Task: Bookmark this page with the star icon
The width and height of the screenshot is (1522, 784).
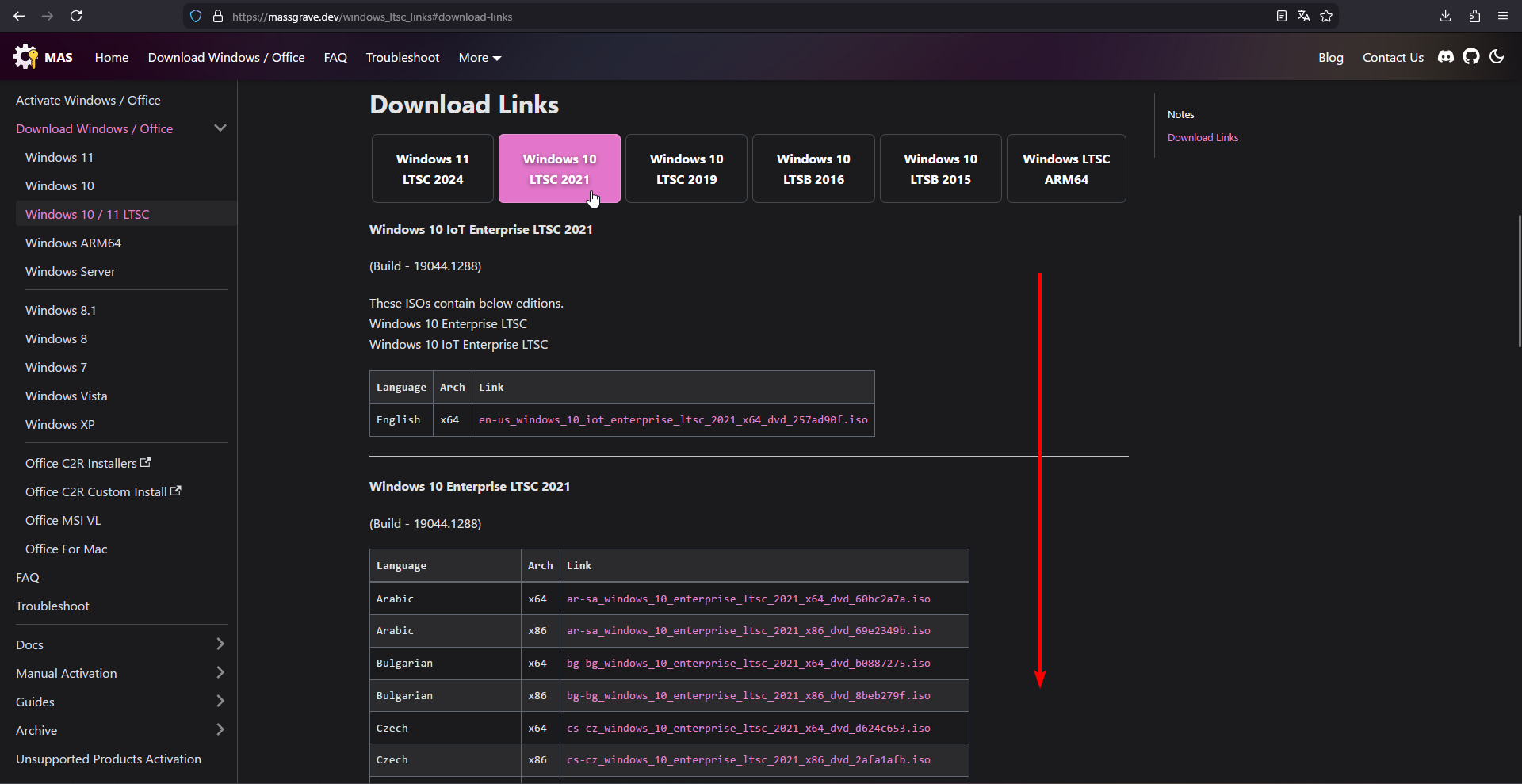Action: pyautogui.click(x=1326, y=16)
